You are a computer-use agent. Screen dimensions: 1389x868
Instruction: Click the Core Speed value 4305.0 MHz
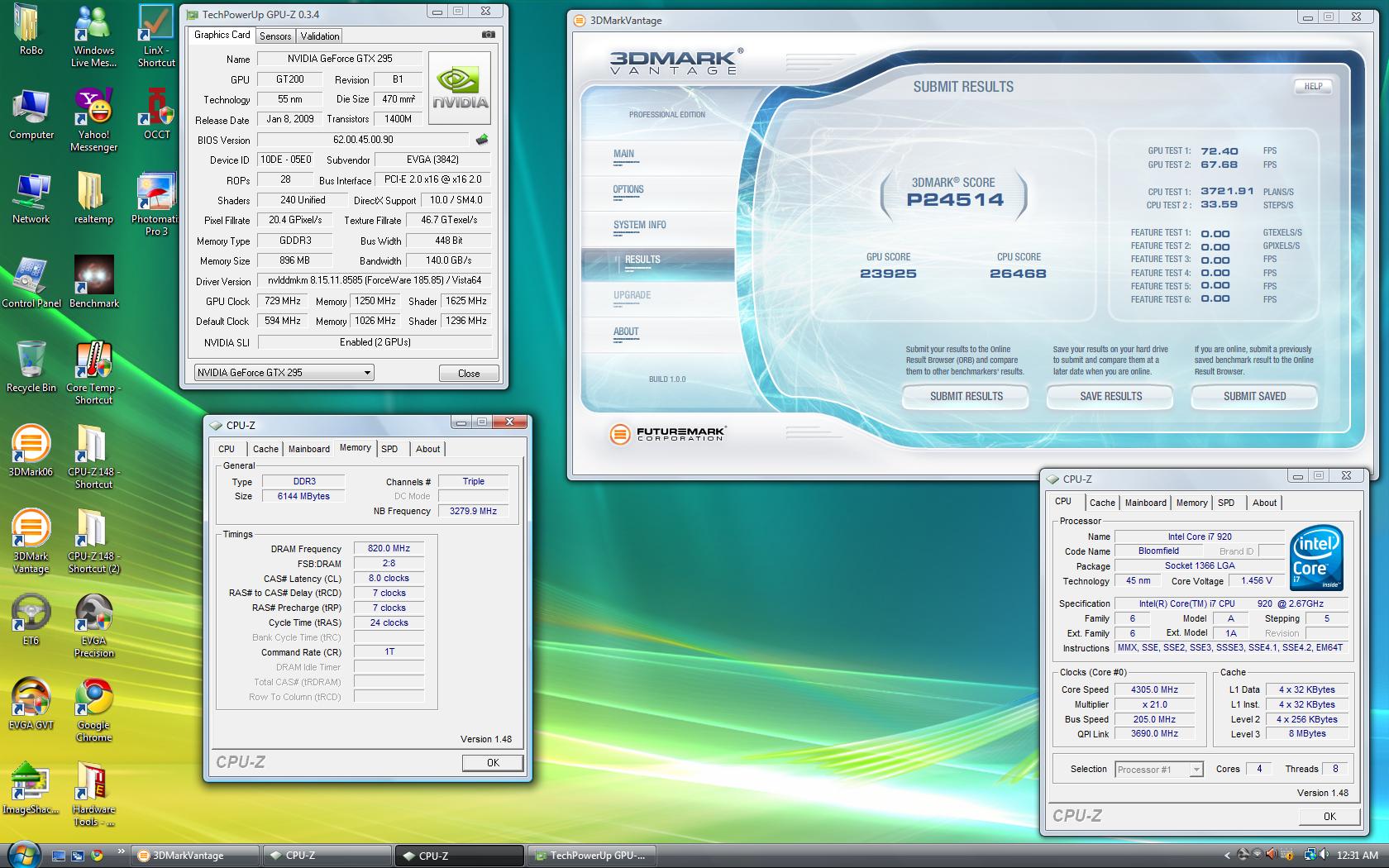1154,689
